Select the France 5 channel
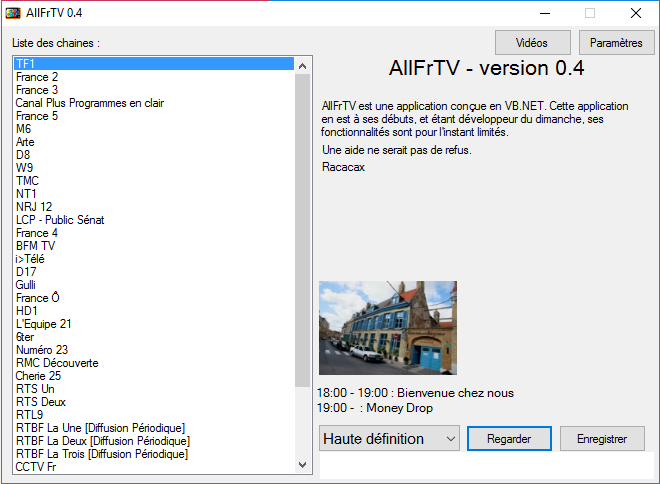The image size is (660, 484). (x=154, y=116)
